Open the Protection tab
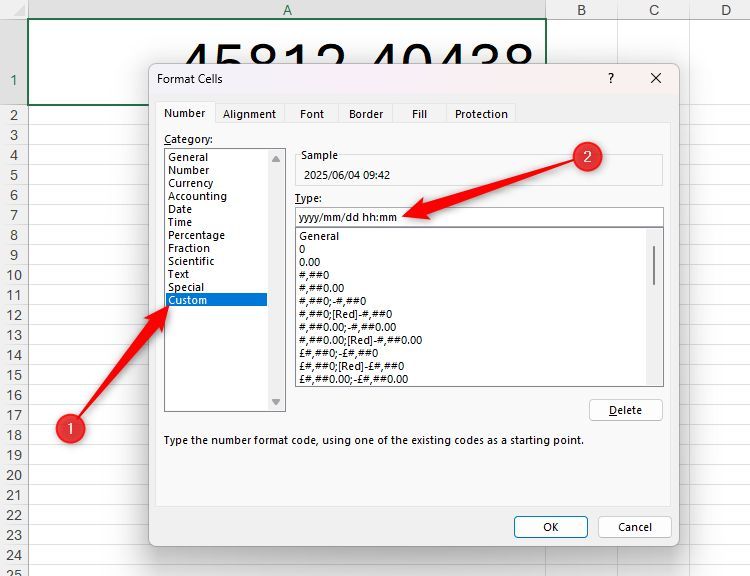Viewport: 750px width, 576px height. [481, 114]
